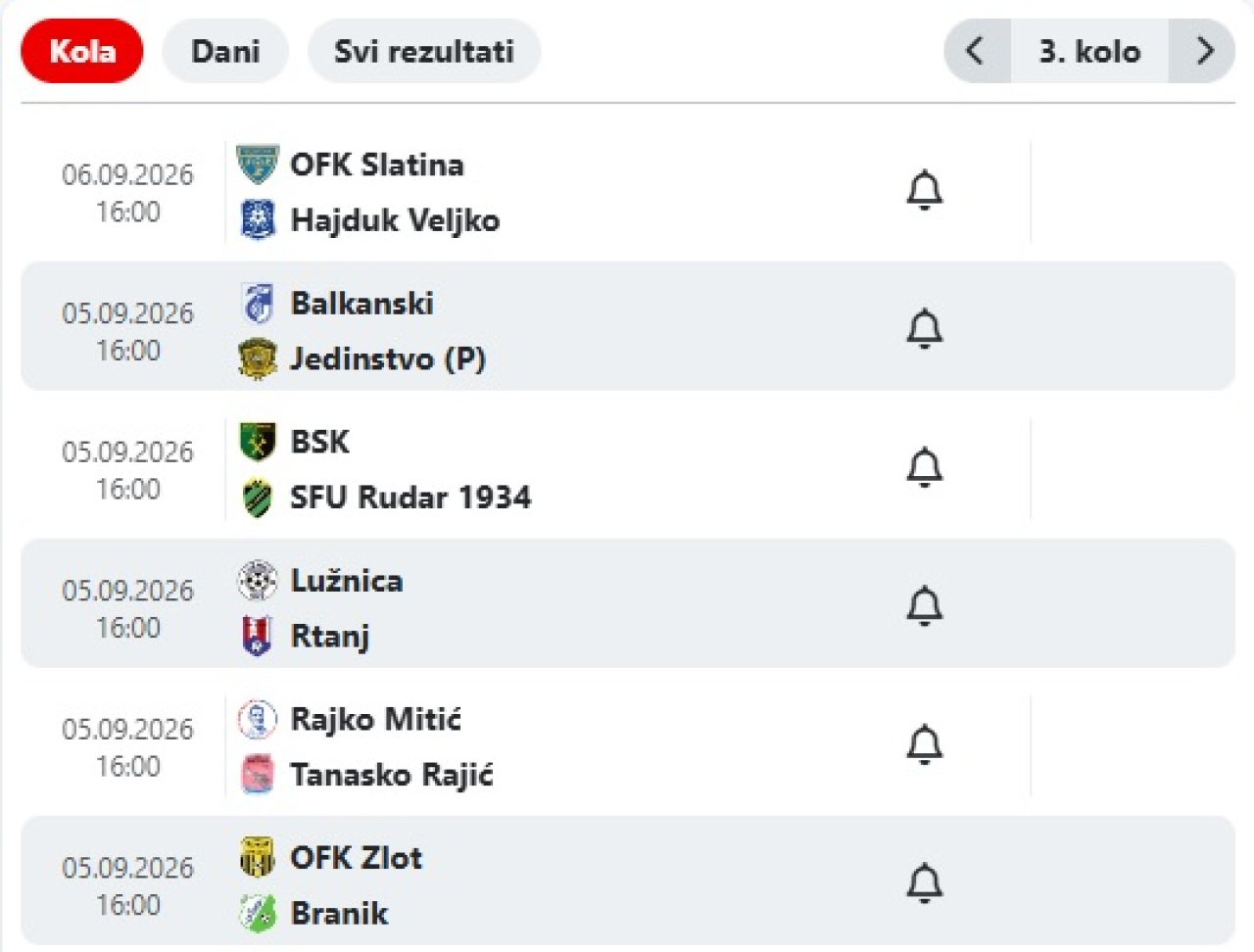
Task: Toggle notification bell for OFK Slatina match
Action: (x=924, y=191)
